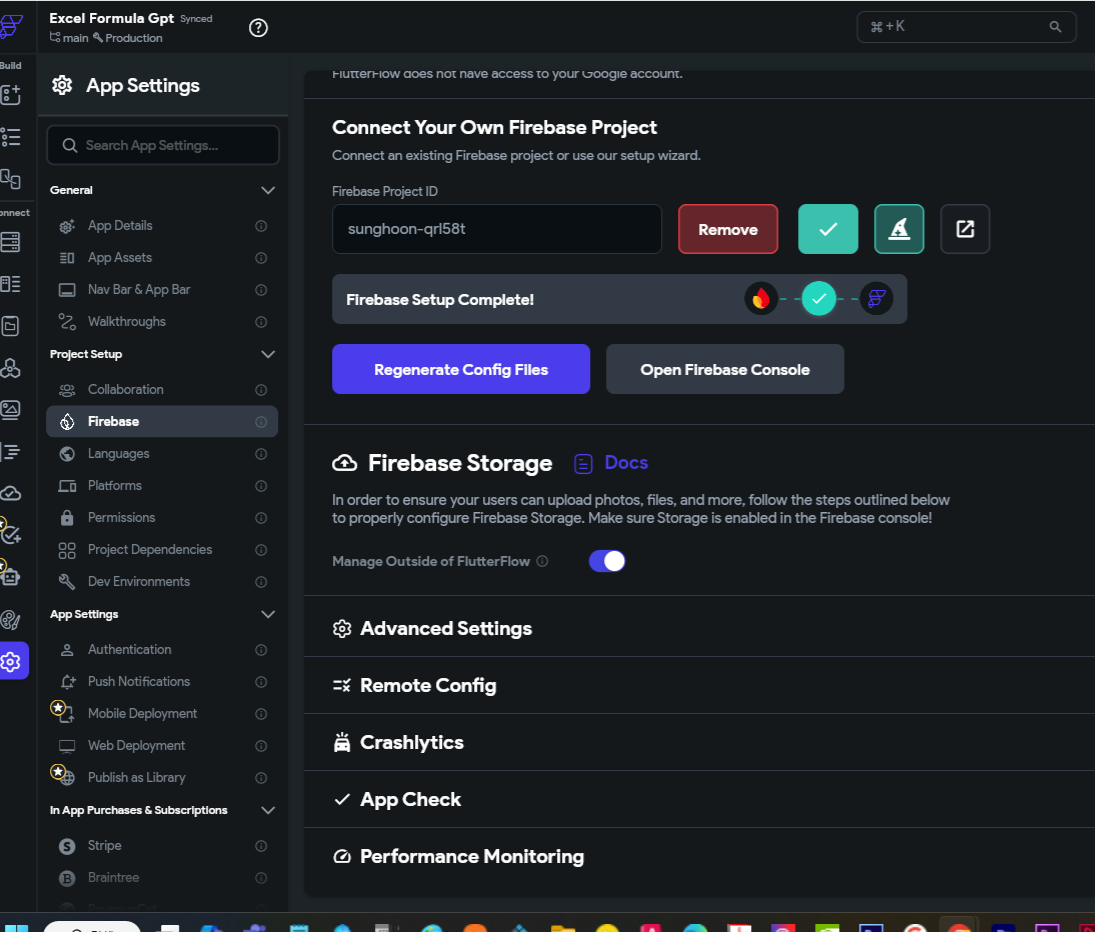Open the AI agent robot icon
Screen dimensions: 1095x932
pyautogui.click(x=10, y=577)
